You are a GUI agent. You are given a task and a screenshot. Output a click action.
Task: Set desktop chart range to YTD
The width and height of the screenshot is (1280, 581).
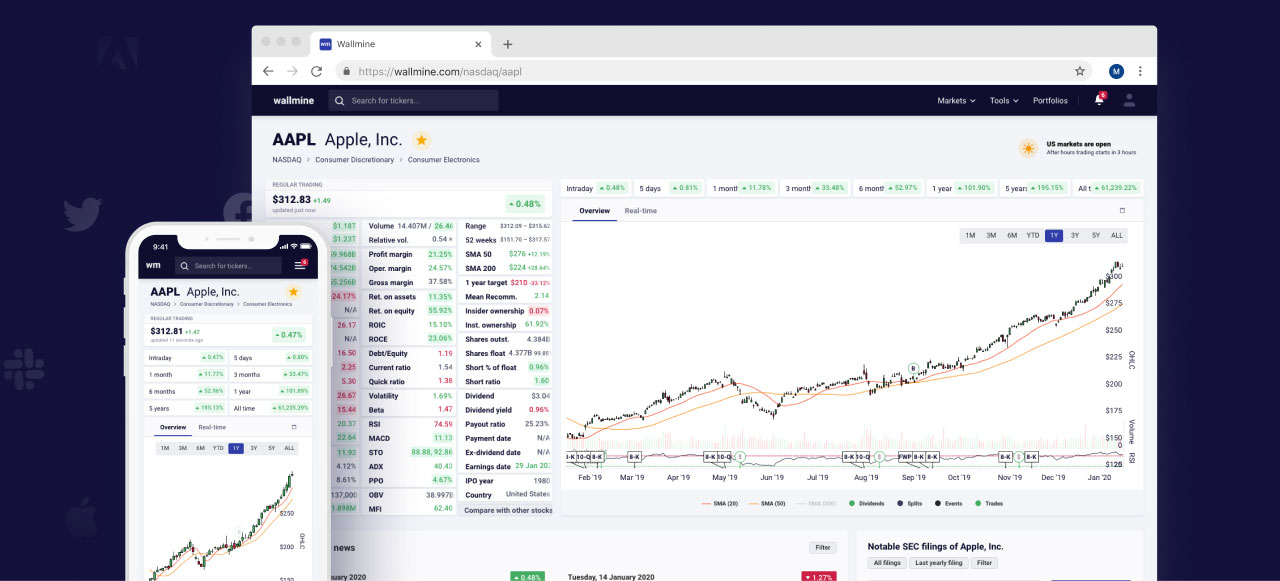point(1033,235)
